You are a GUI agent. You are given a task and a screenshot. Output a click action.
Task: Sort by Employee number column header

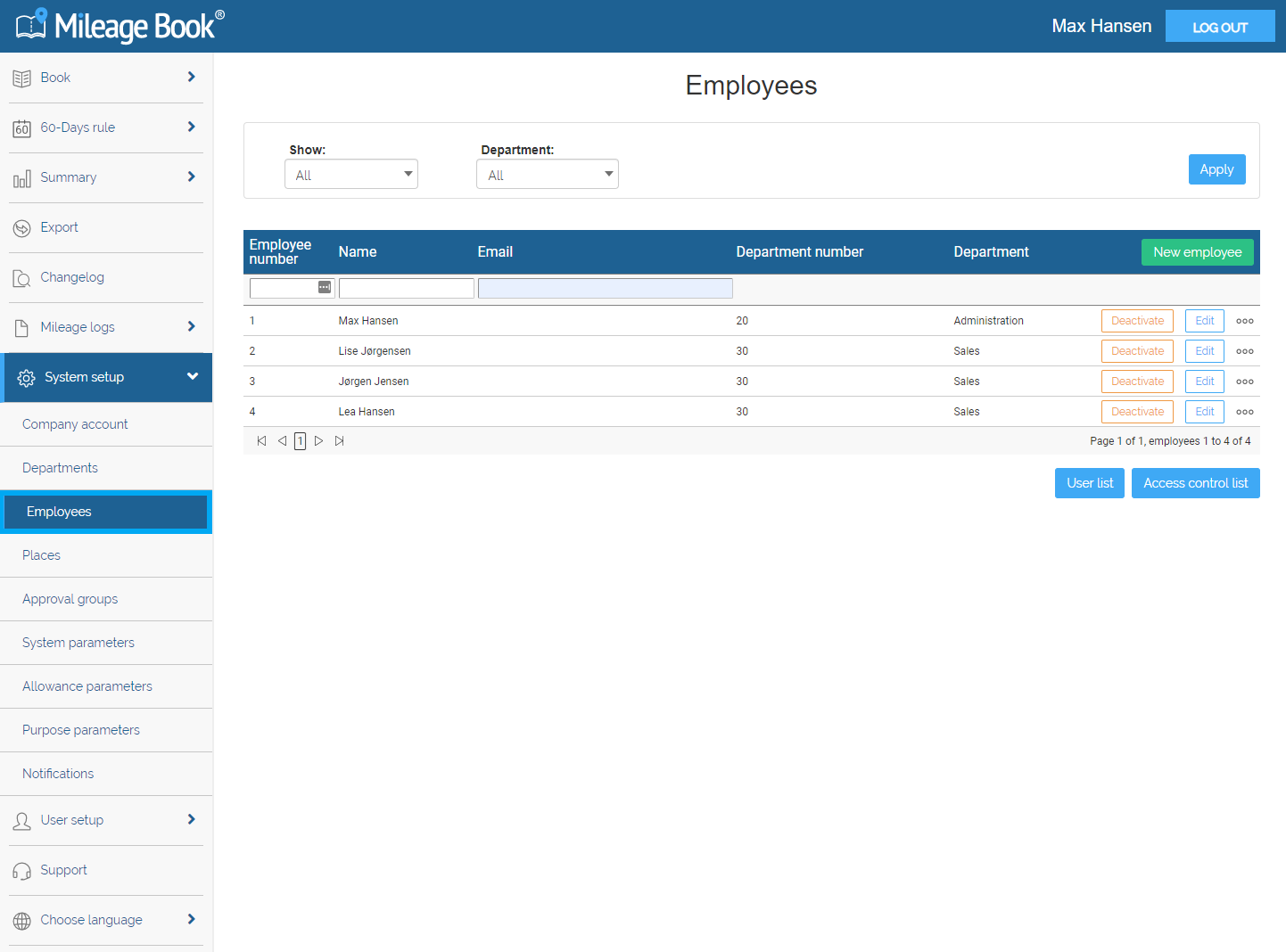[x=280, y=251]
